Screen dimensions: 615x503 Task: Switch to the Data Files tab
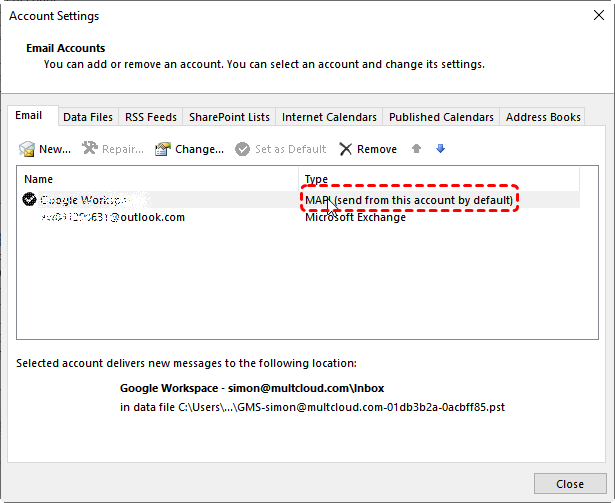tap(88, 117)
